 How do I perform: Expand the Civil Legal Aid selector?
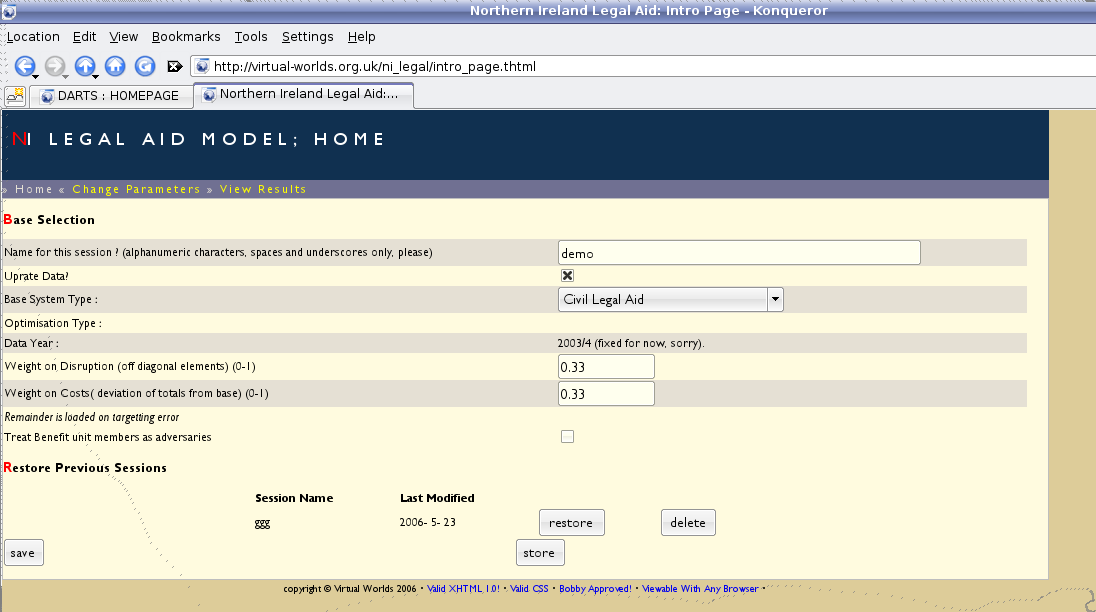[774, 298]
